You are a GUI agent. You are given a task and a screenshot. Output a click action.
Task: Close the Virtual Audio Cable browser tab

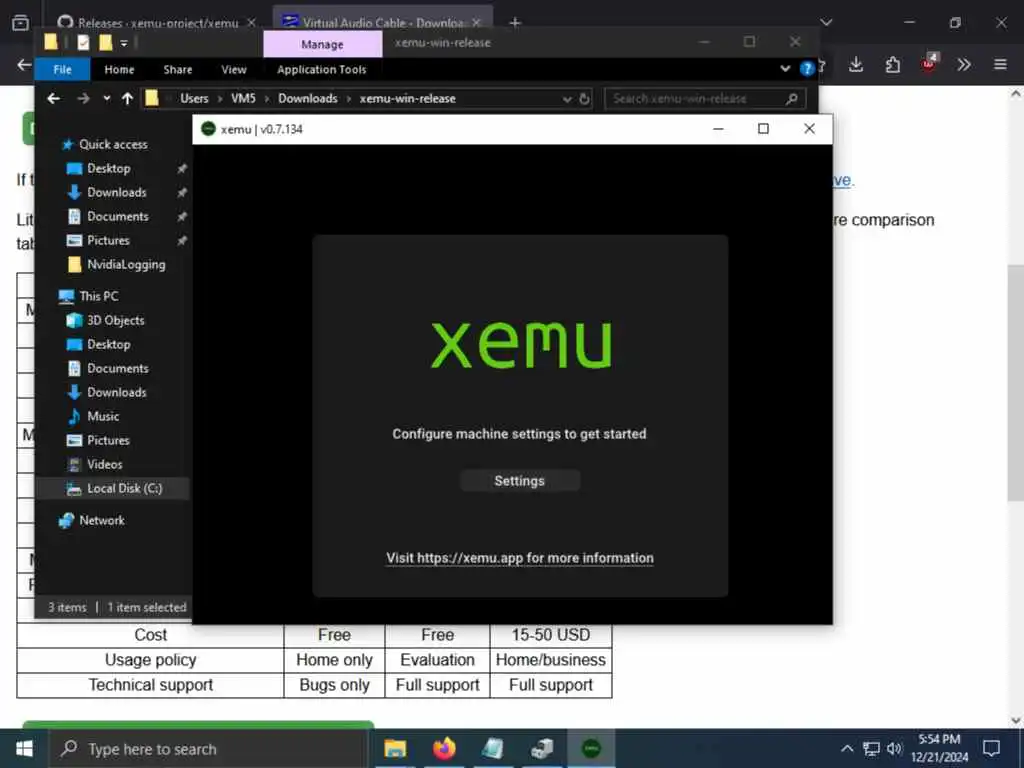[477, 23]
